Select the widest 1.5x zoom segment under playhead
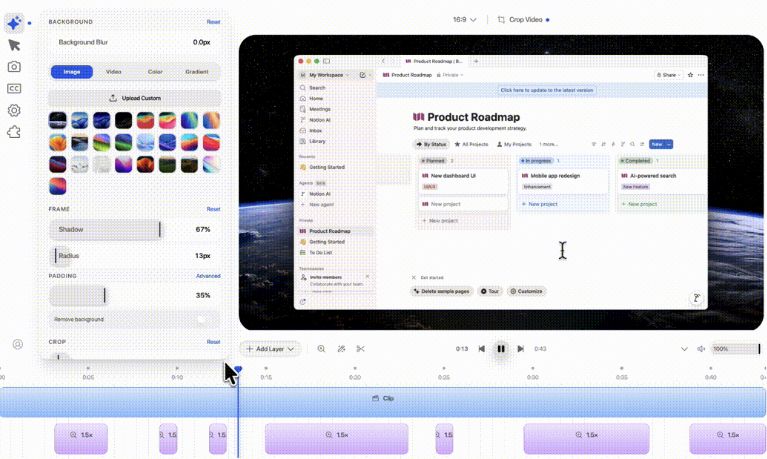This screenshot has width=767, height=459. [337, 439]
